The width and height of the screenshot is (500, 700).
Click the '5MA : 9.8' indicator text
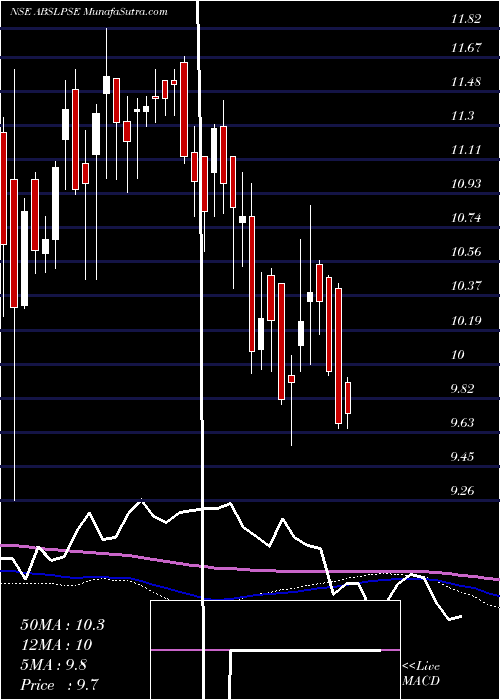[x=53, y=665]
